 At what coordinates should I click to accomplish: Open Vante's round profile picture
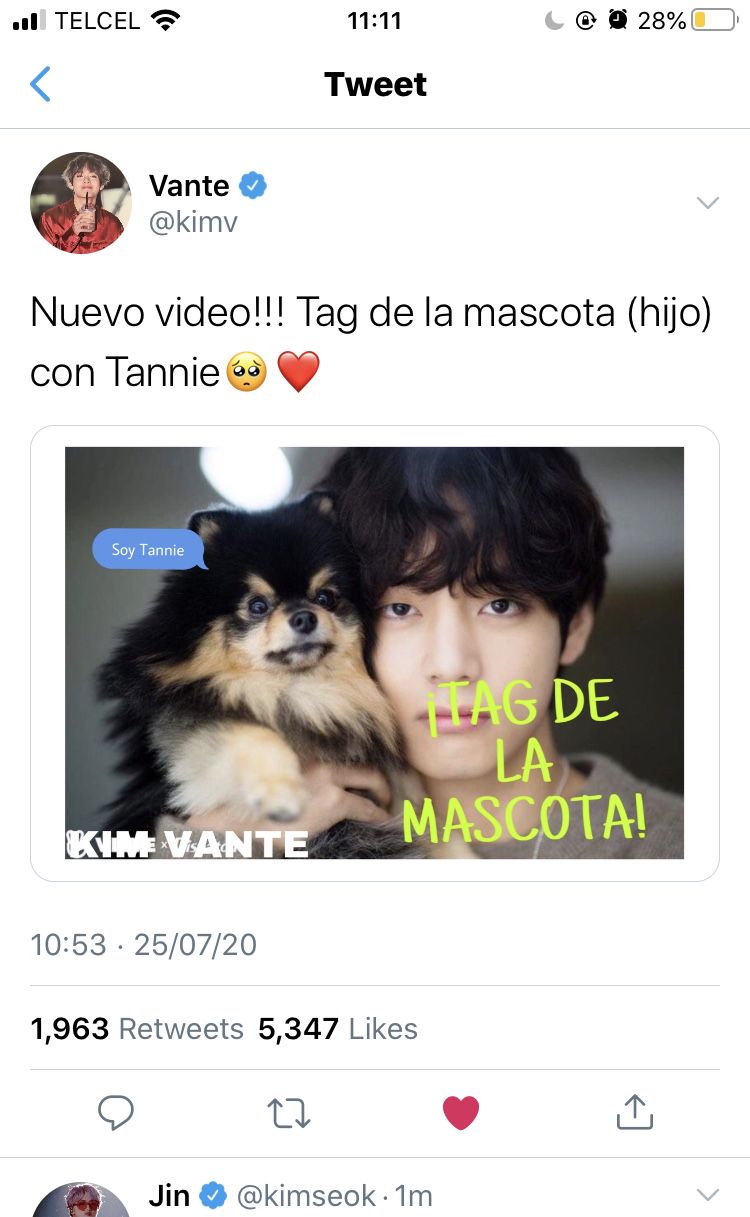81,203
